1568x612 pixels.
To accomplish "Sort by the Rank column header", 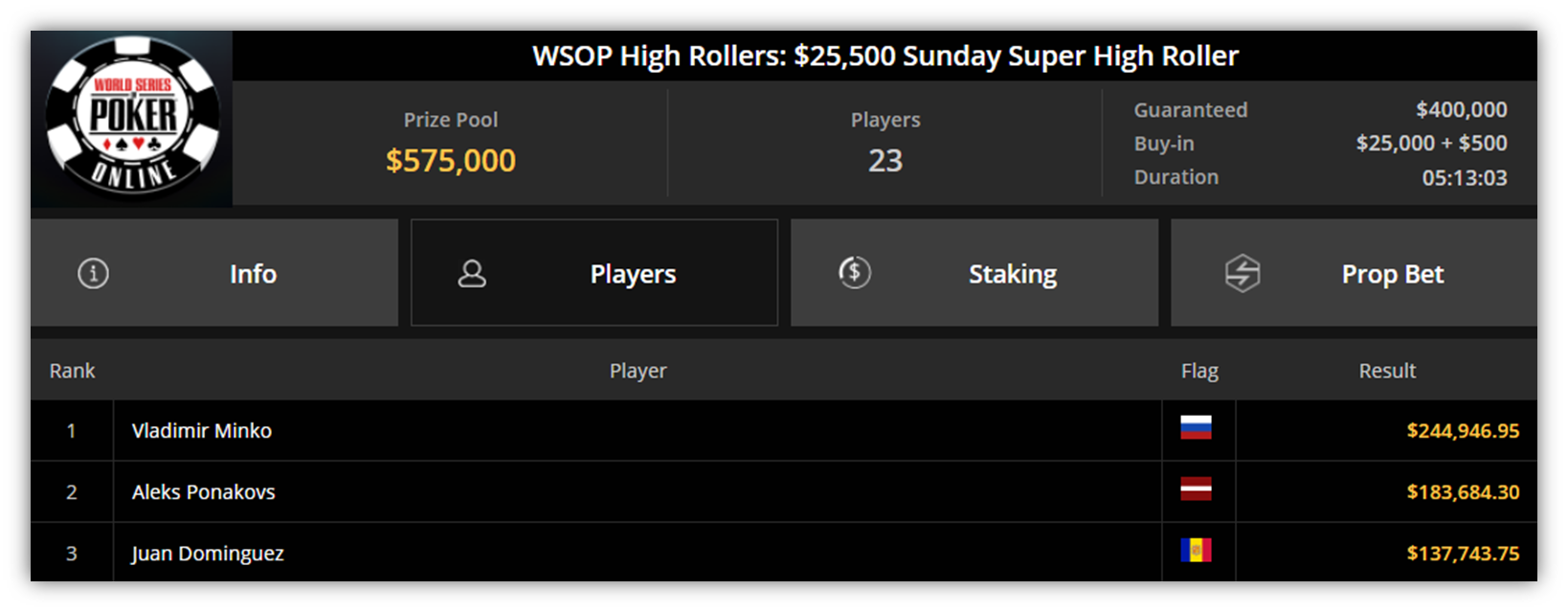I will (x=73, y=371).
